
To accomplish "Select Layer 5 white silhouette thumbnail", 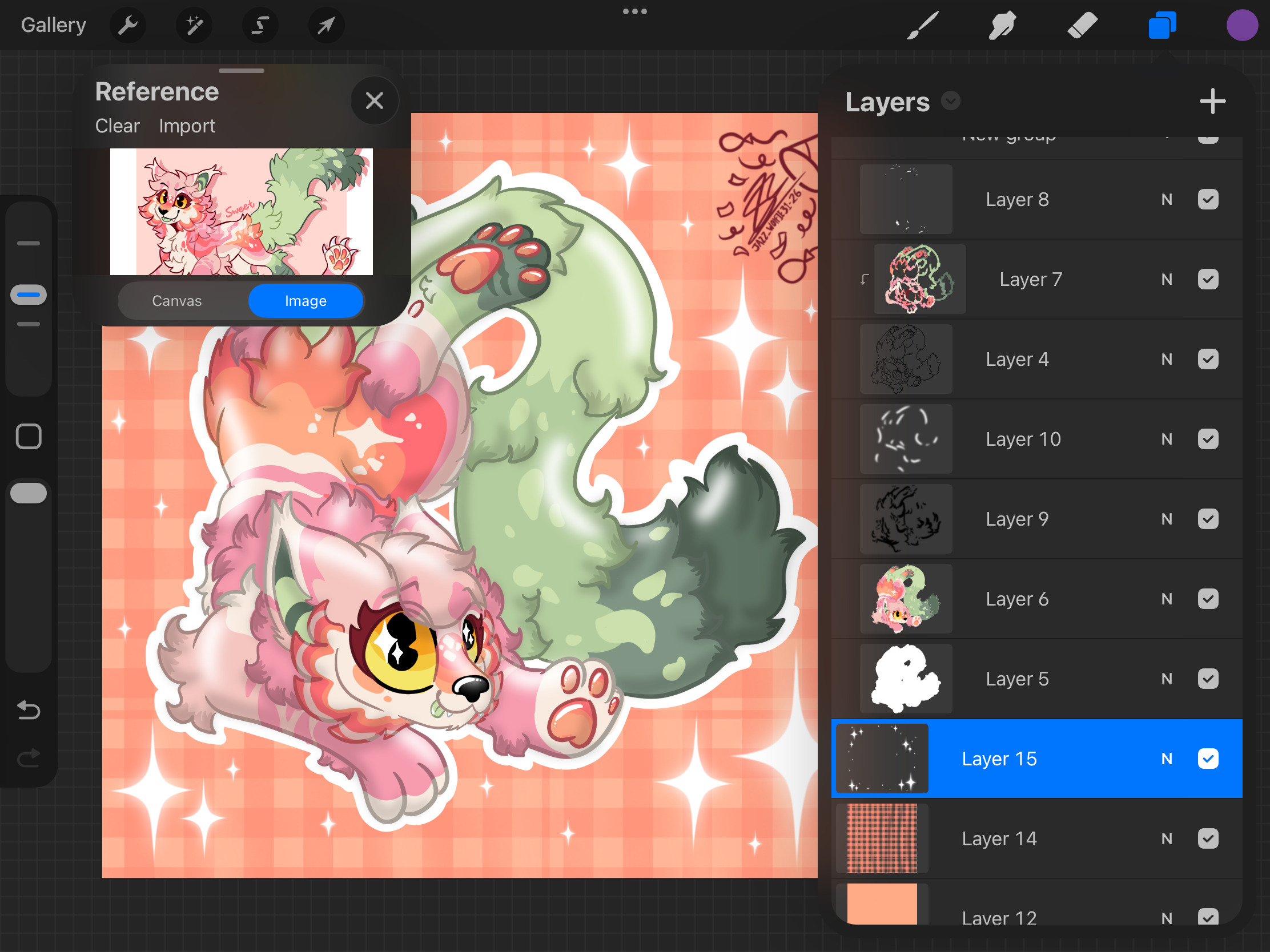I will click(x=906, y=679).
